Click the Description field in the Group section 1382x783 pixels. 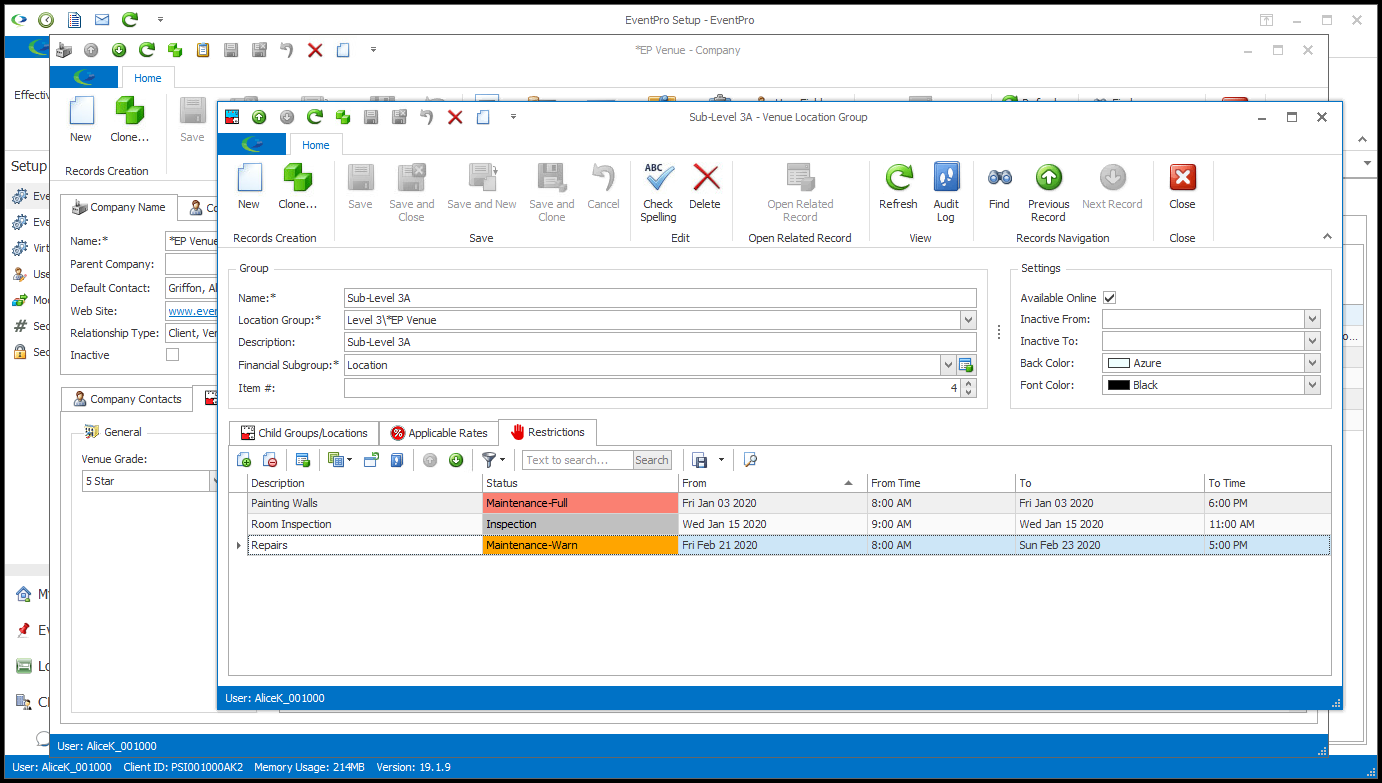(x=660, y=342)
